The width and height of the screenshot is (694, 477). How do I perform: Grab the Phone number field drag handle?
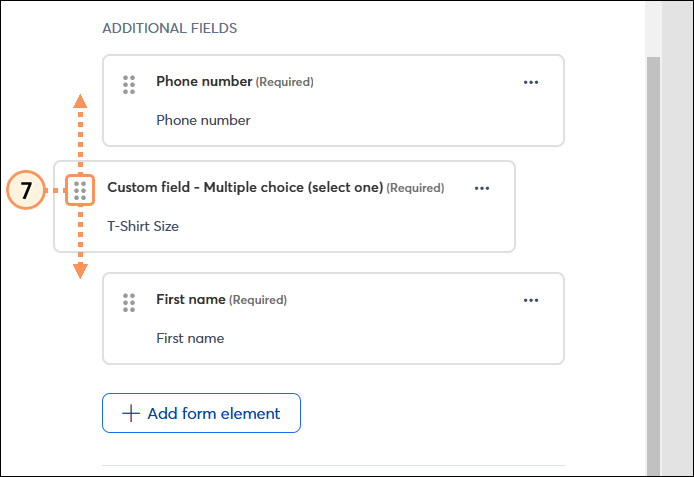(x=129, y=85)
